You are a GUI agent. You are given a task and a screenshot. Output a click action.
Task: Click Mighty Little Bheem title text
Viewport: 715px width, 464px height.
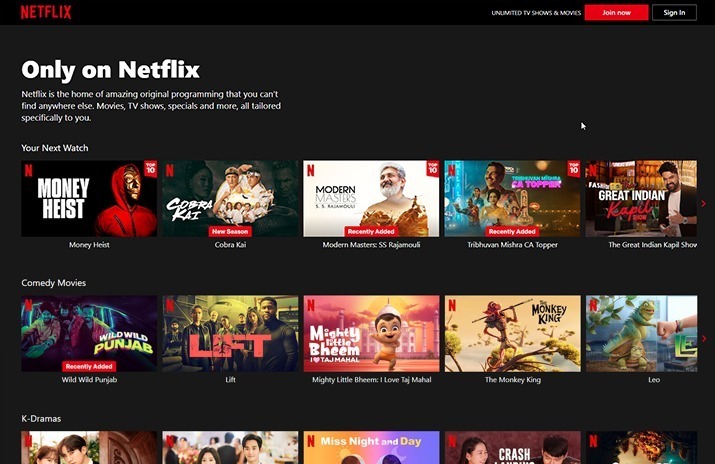(371, 380)
